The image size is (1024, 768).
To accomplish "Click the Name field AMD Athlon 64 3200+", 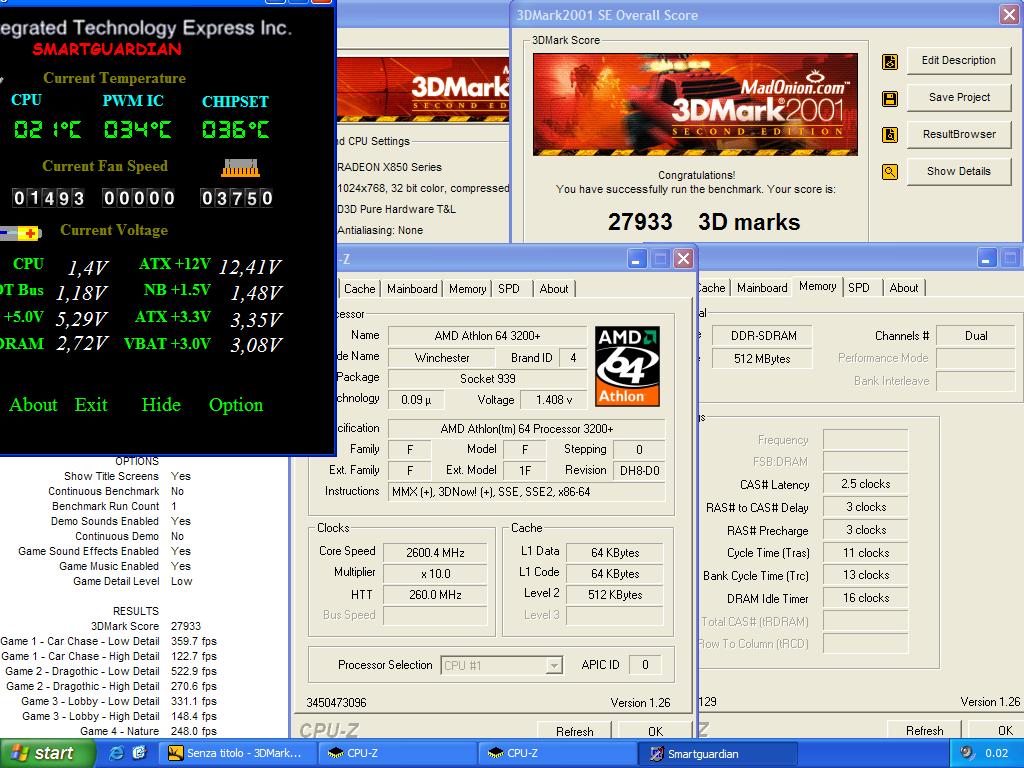I will (x=487, y=336).
